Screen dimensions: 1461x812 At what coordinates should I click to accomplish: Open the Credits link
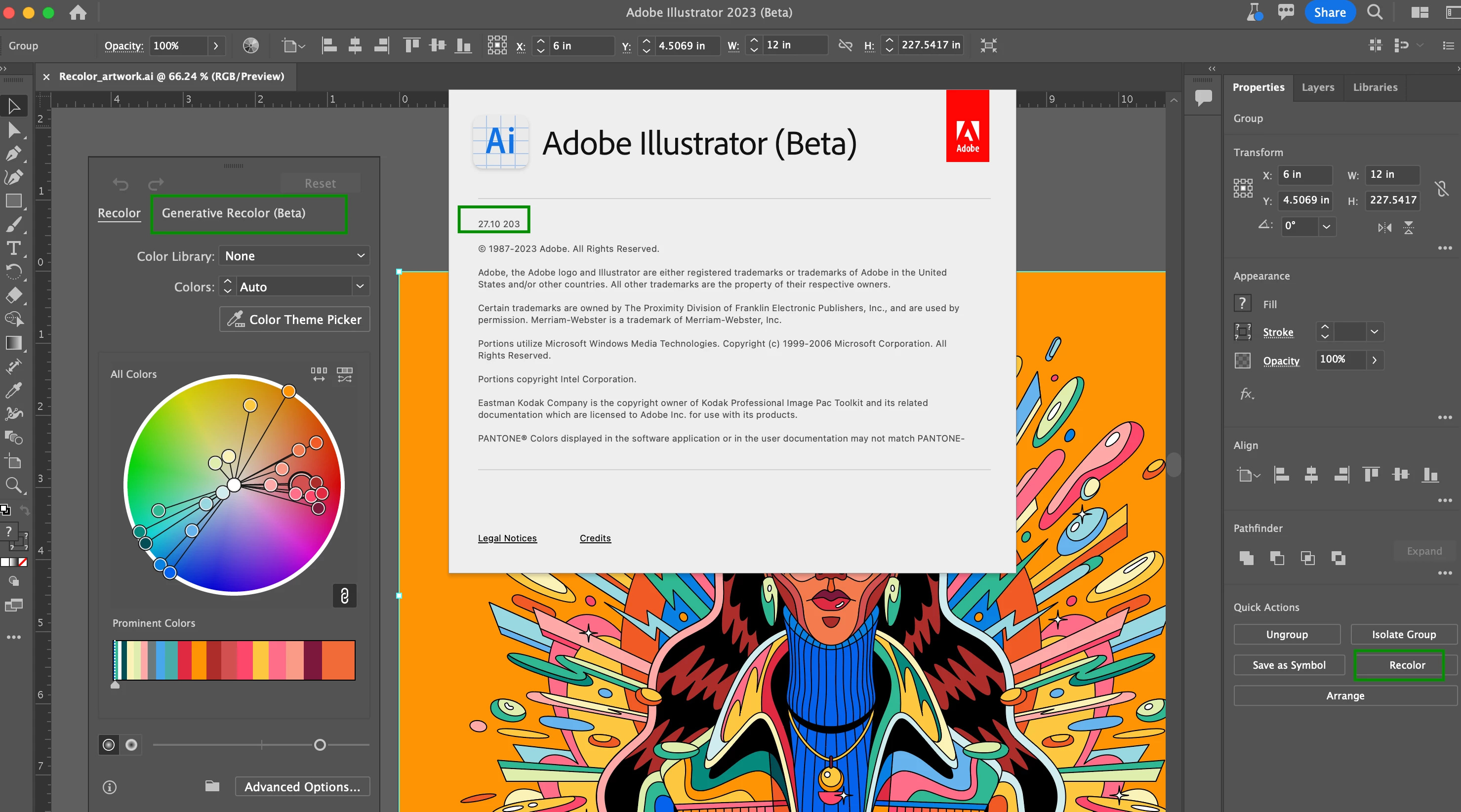pos(595,538)
